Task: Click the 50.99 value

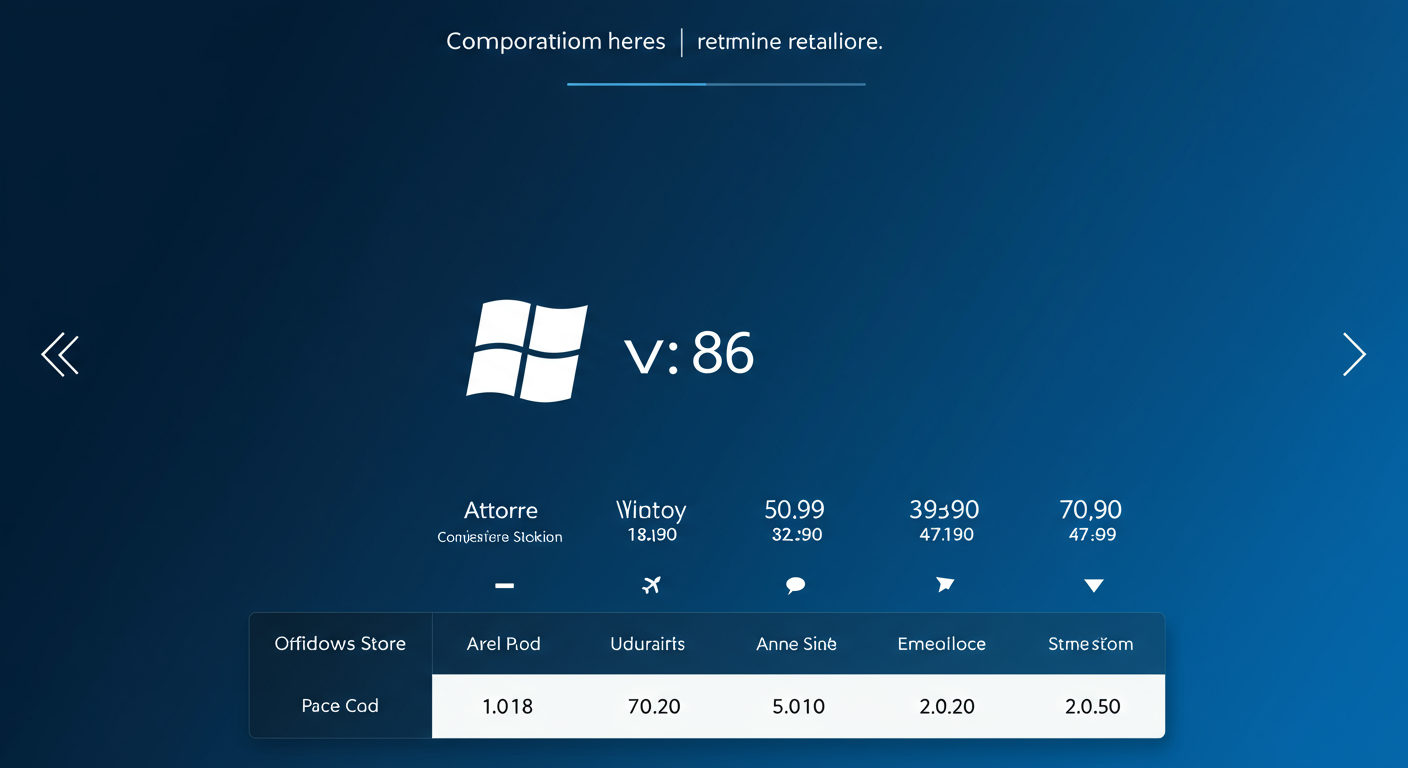Action: tap(795, 510)
